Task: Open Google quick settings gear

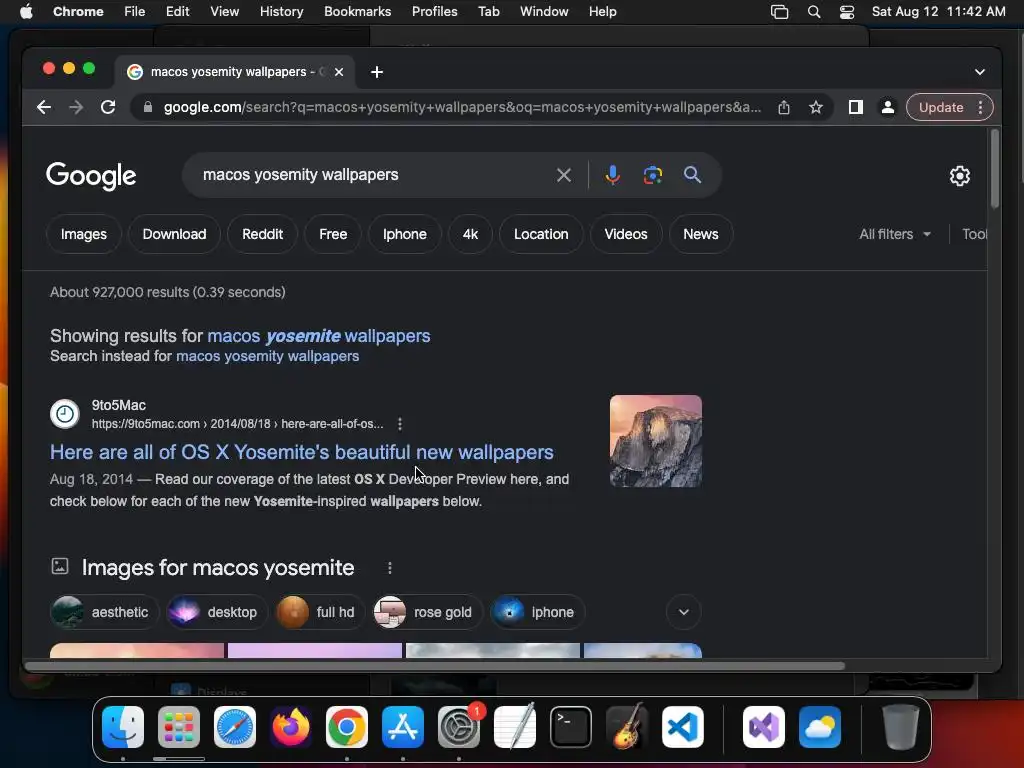Action: click(x=959, y=176)
